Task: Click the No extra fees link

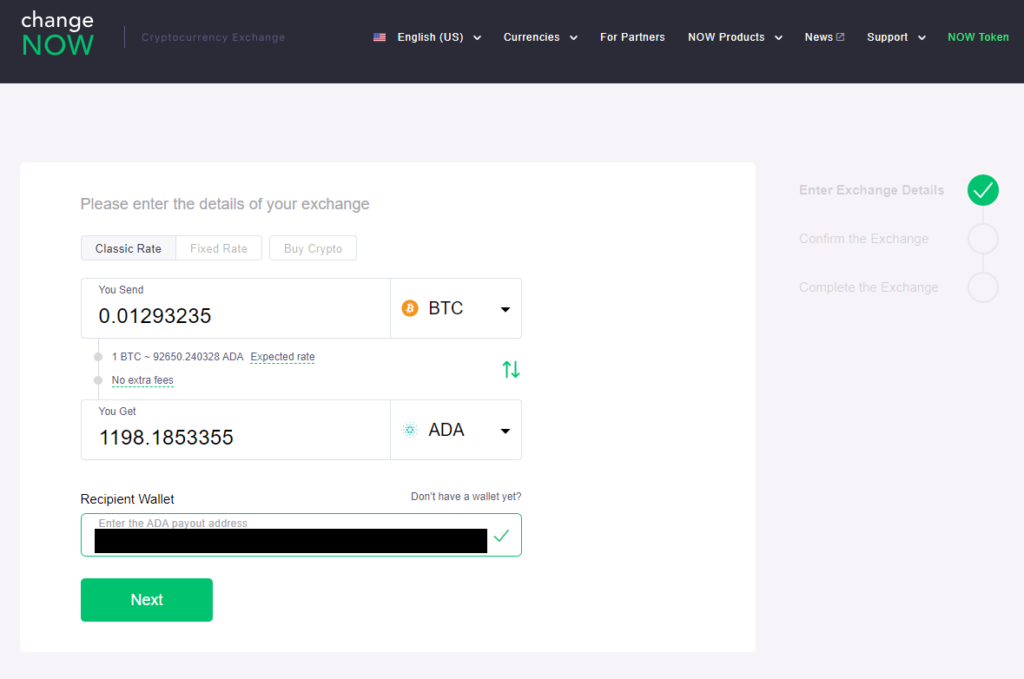Action: click(x=142, y=380)
